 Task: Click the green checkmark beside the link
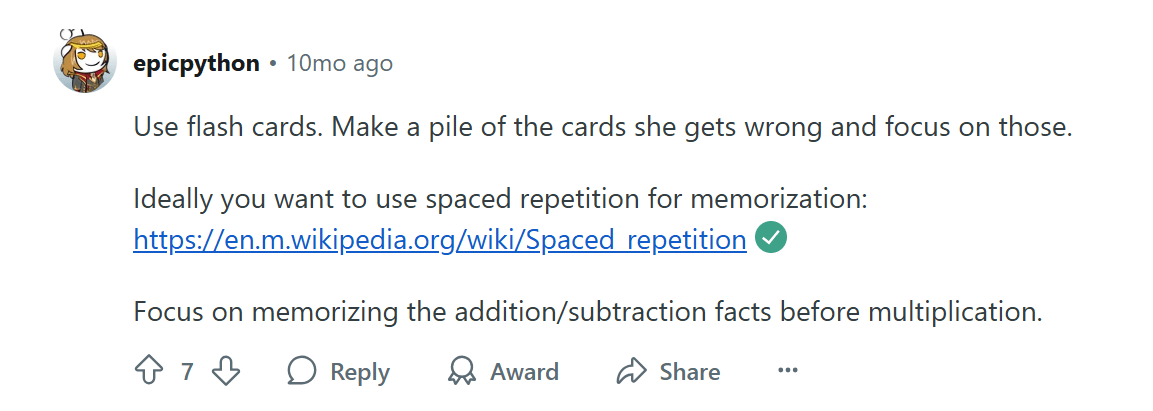771,239
